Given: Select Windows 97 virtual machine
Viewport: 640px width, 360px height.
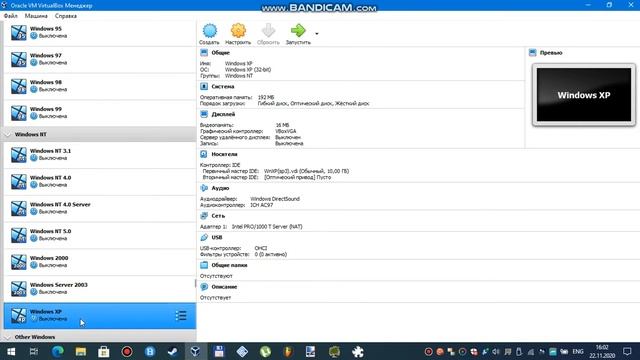Looking at the screenshot, I should click(x=100, y=60).
